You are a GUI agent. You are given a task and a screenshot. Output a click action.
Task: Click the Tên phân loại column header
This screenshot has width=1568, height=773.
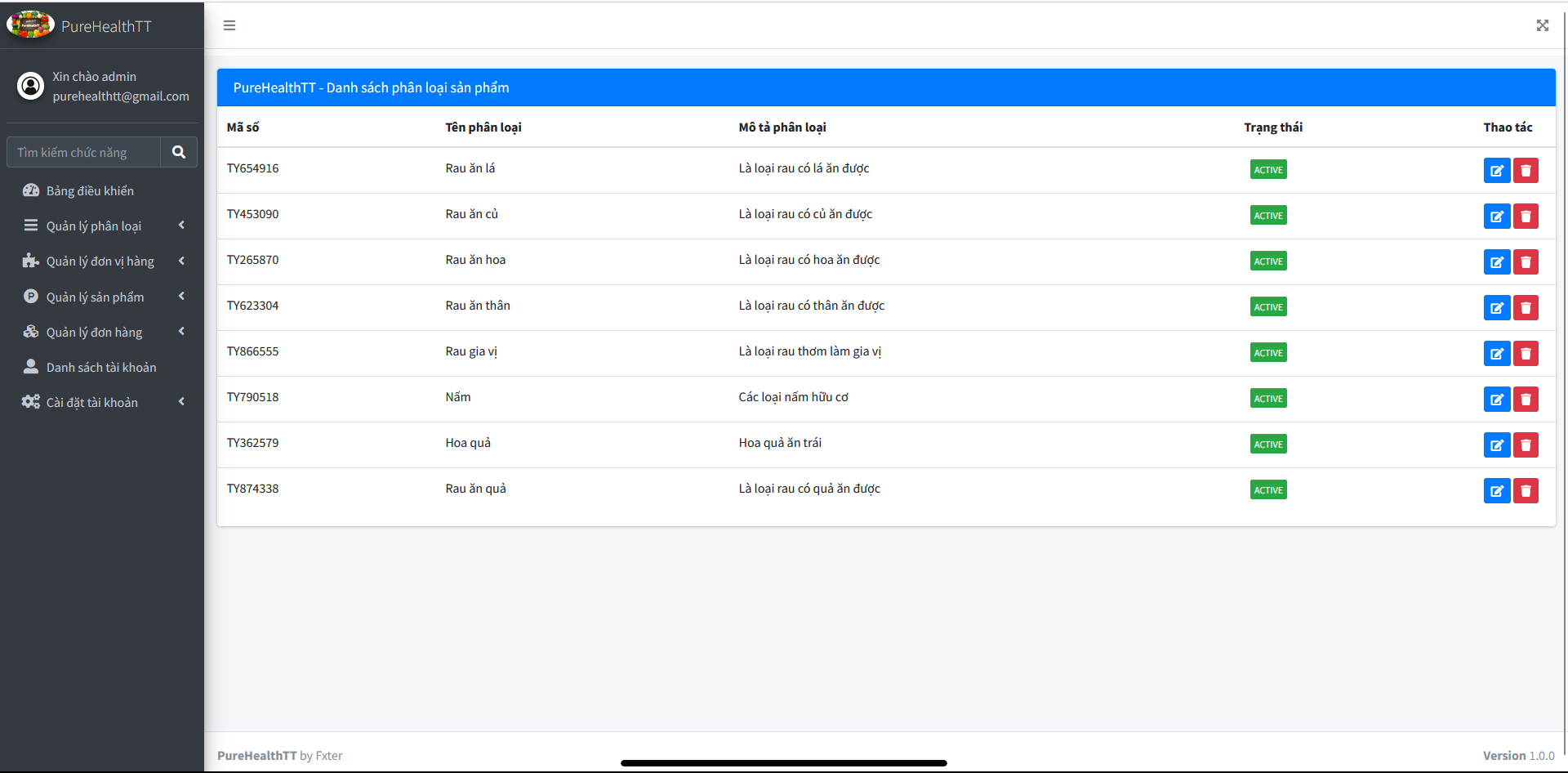[x=483, y=127]
